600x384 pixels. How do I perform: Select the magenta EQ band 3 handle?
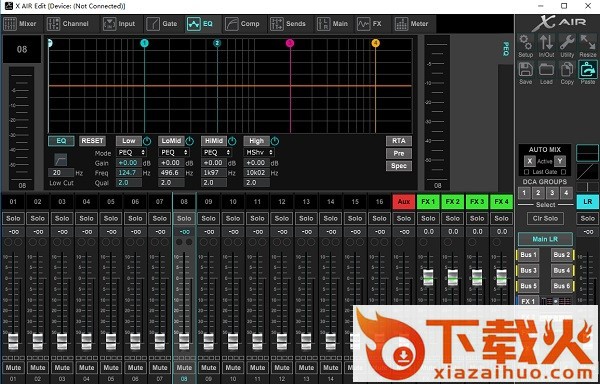tap(290, 43)
